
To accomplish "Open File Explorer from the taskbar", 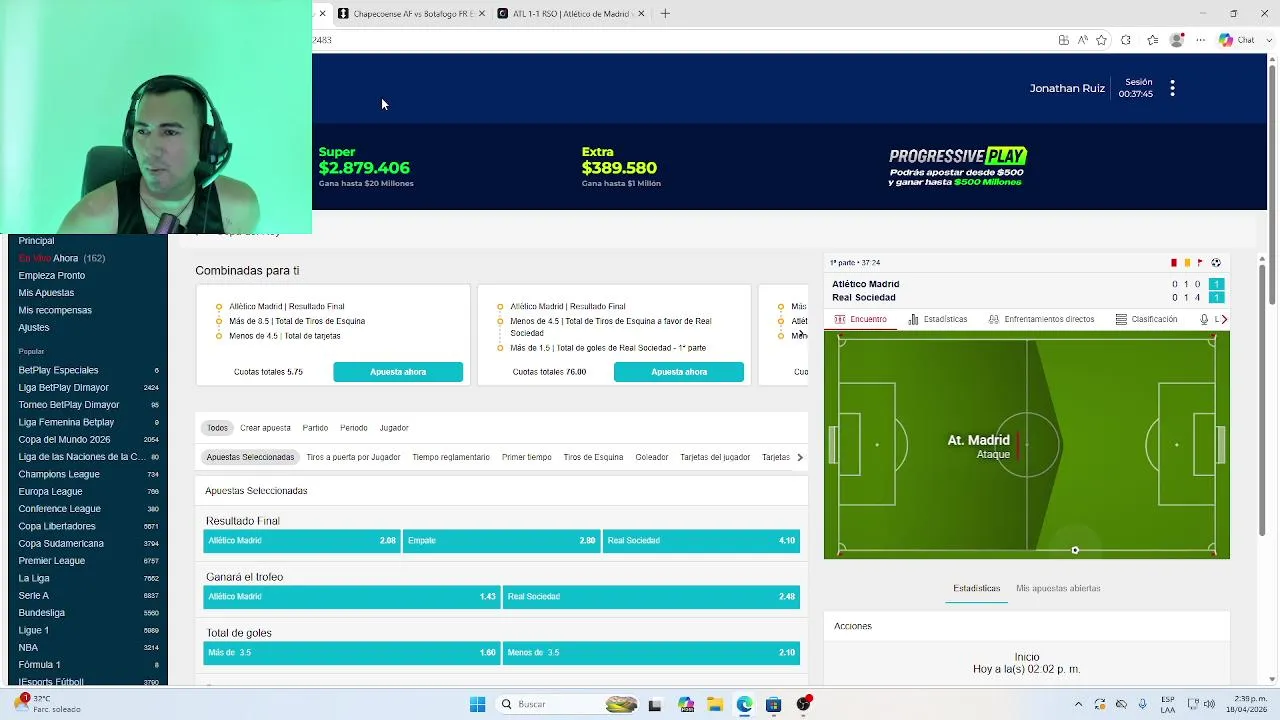I will (x=715, y=704).
